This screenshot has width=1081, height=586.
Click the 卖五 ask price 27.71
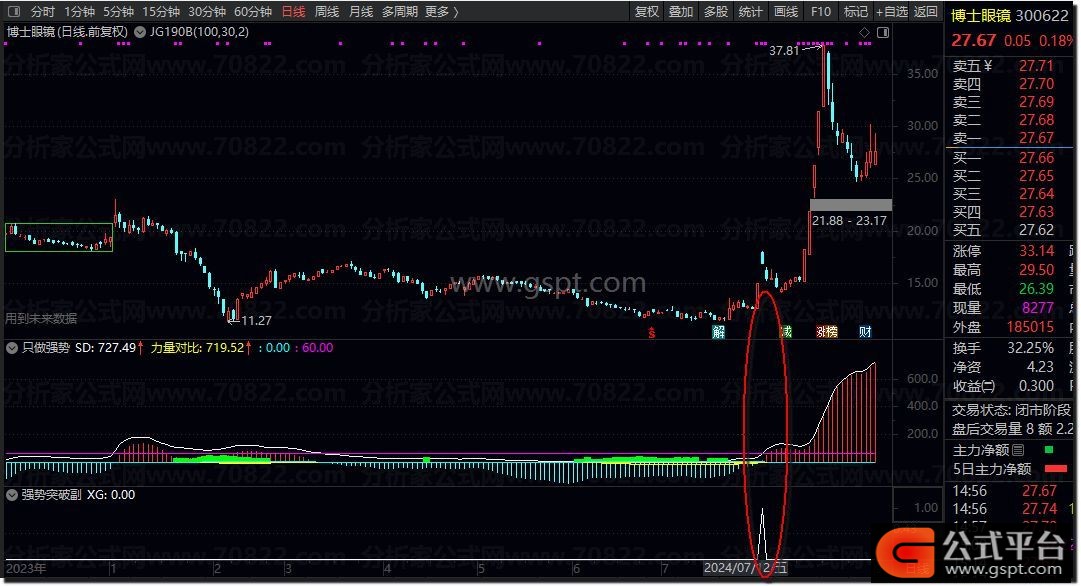pyautogui.click(x=1037, y=65)
